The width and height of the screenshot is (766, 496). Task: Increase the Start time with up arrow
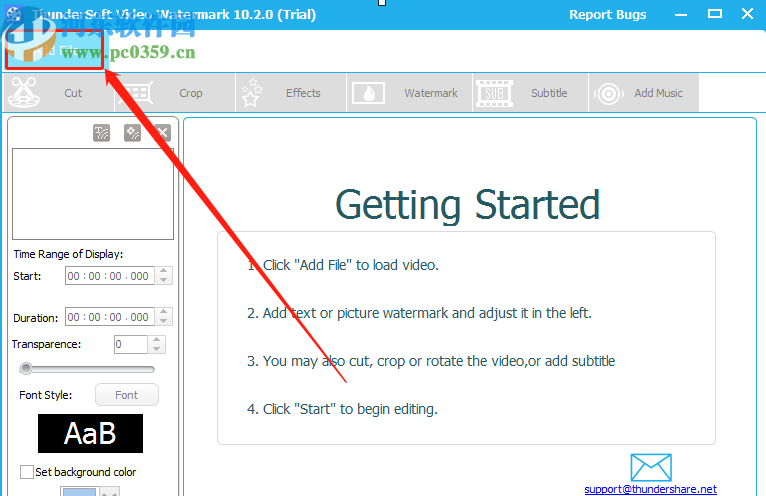tap(164, 271)
